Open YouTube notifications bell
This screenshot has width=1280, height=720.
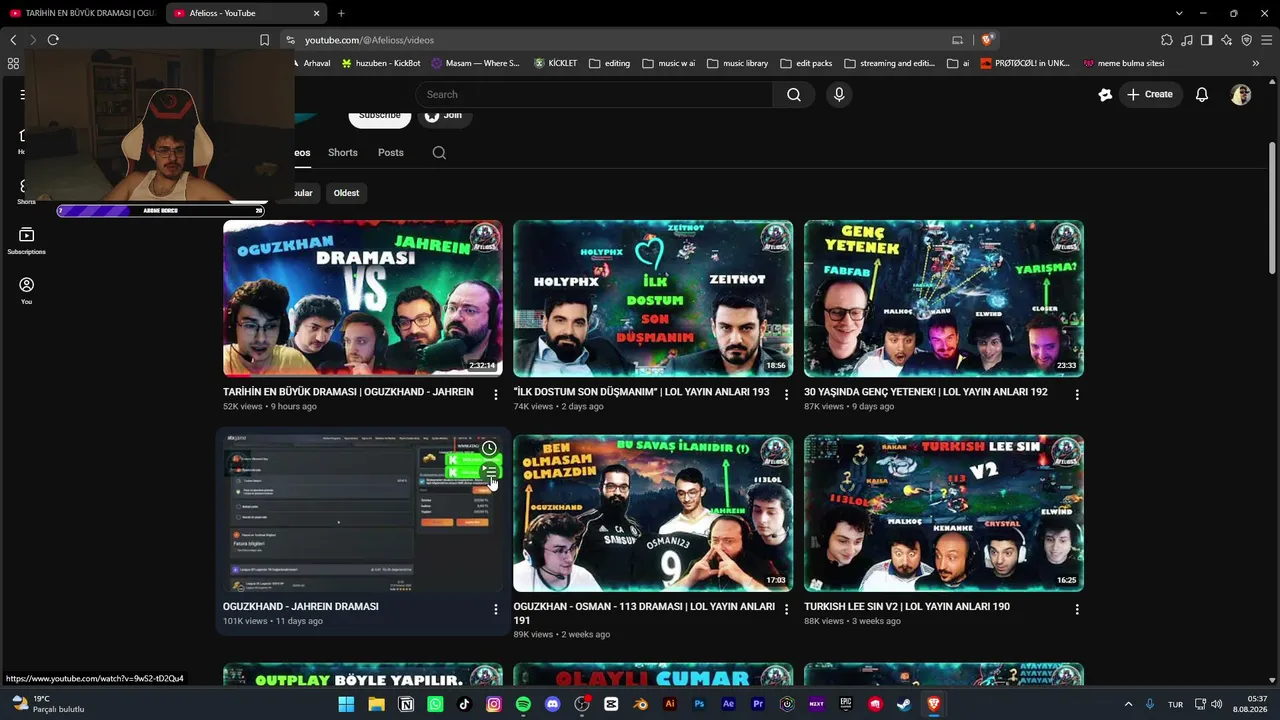coord(1202,95)
